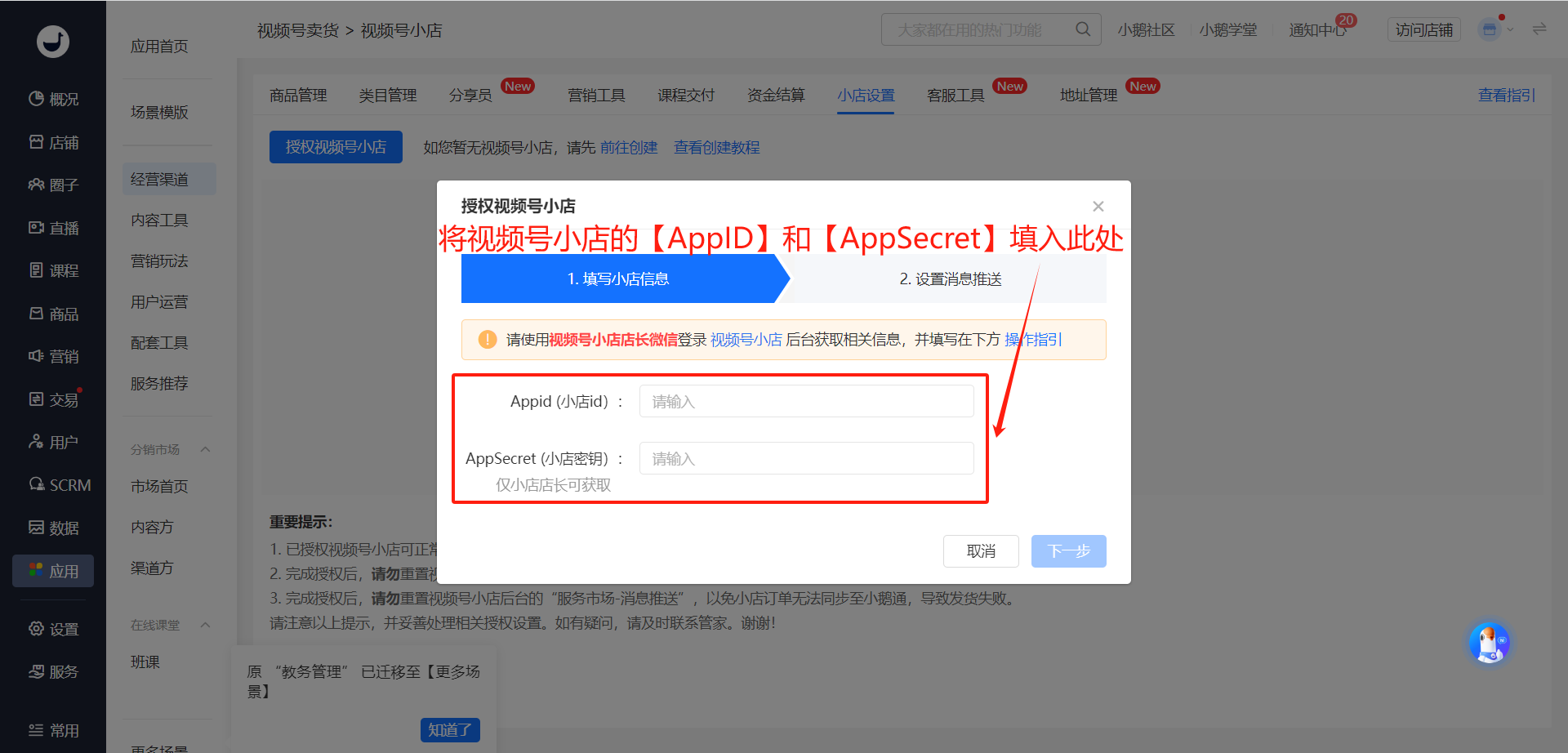Follow the 前往创建 link
The width and height of the screenshot is (1568, 753).
[629, 147]
